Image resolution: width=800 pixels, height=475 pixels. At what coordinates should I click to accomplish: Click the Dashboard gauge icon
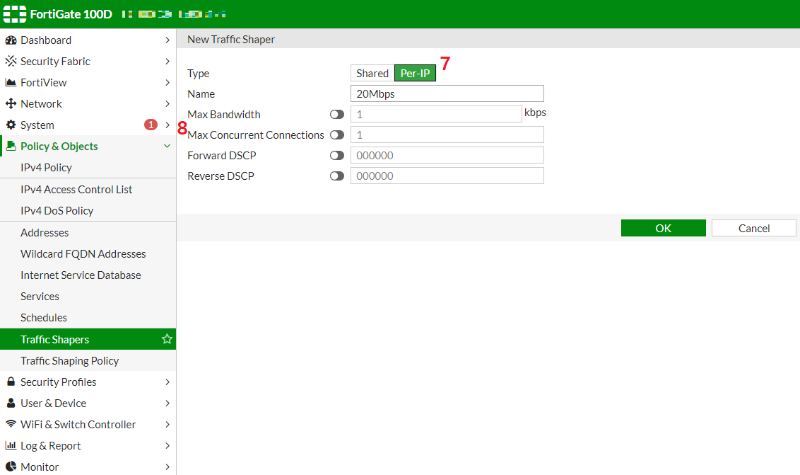pos(11,40)
